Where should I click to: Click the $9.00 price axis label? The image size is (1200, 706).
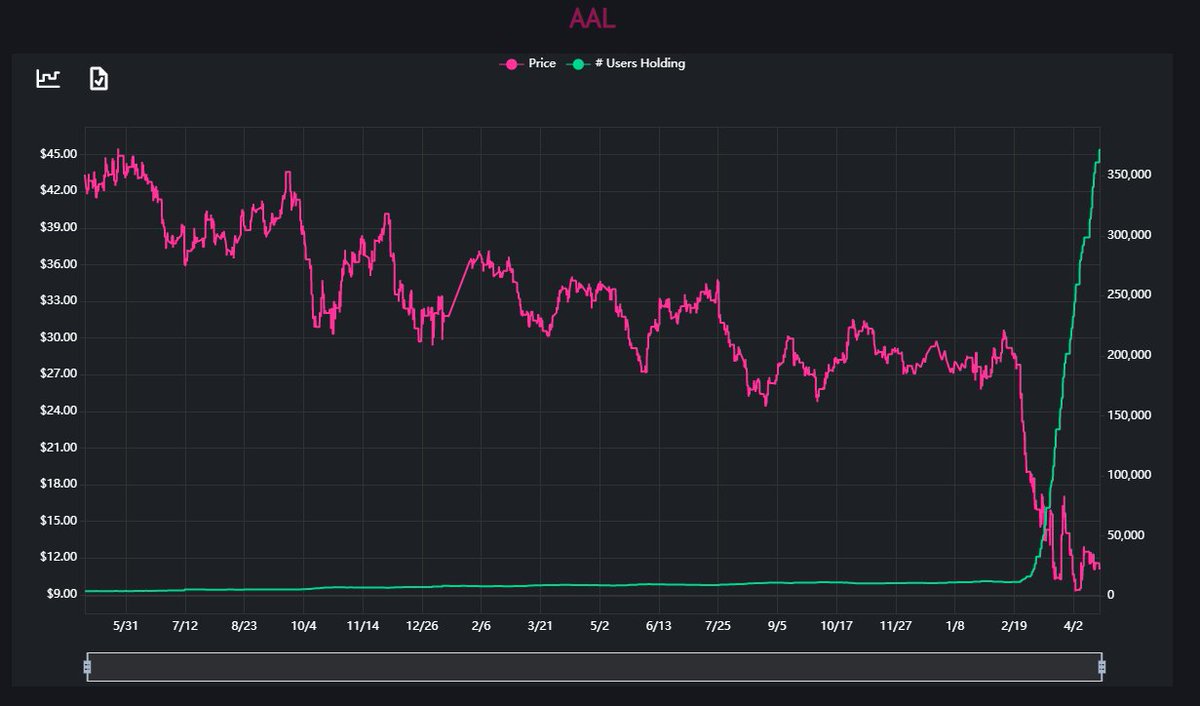[x=62, y=594]
